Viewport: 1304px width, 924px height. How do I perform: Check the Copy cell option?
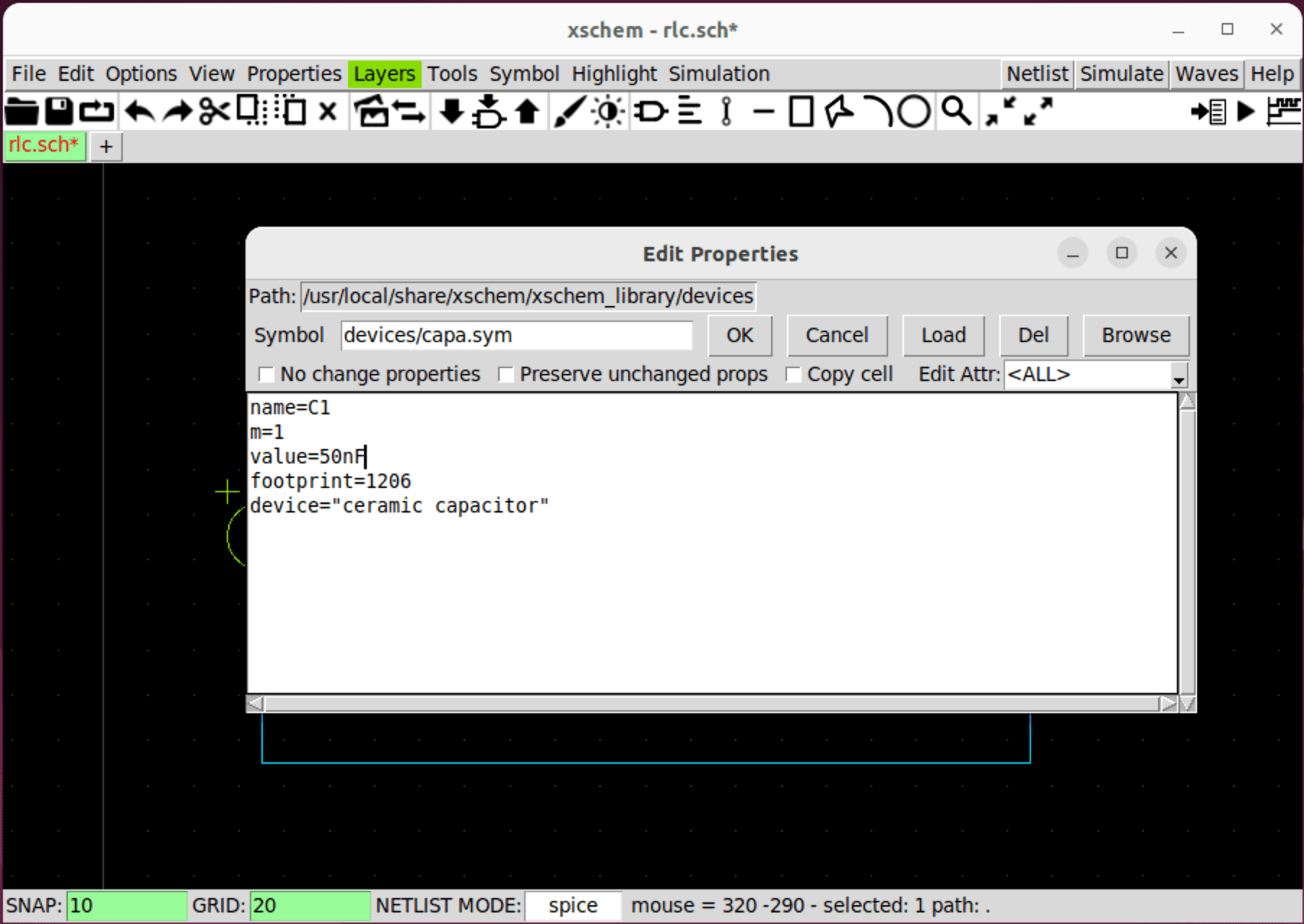pyautogui.click(x=794, y=375)
